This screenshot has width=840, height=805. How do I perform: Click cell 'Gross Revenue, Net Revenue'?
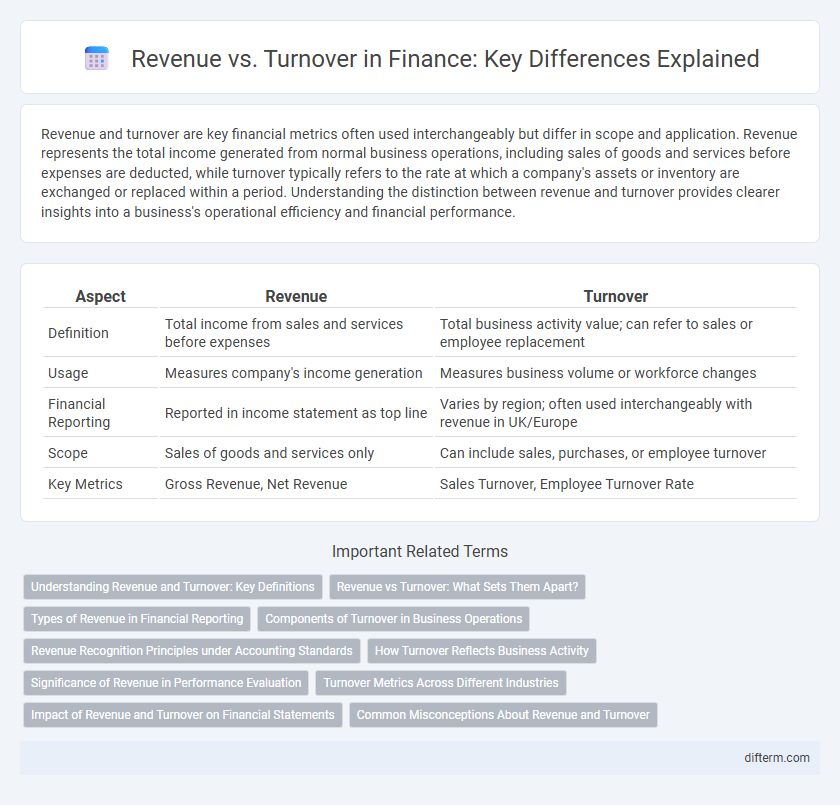point(296,484)
